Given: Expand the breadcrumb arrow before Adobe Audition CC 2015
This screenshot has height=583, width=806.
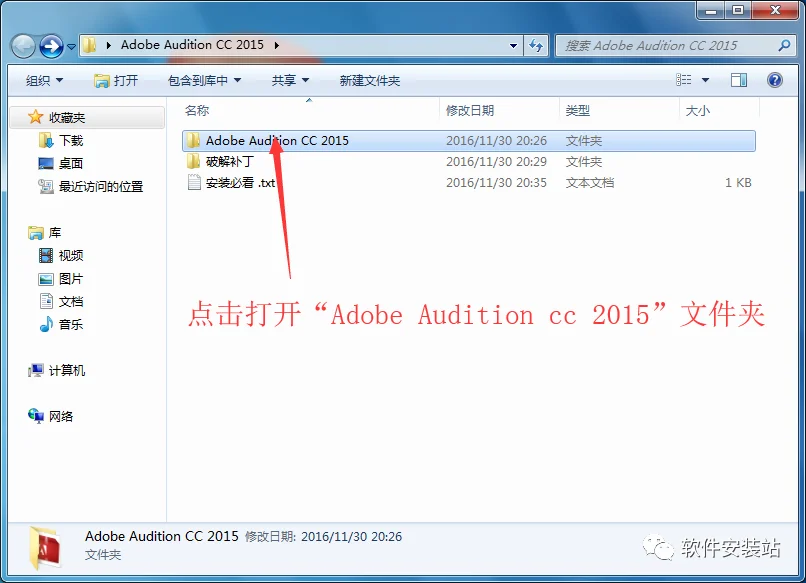Looking at the screenshot, I should click(x=108, y=45).
